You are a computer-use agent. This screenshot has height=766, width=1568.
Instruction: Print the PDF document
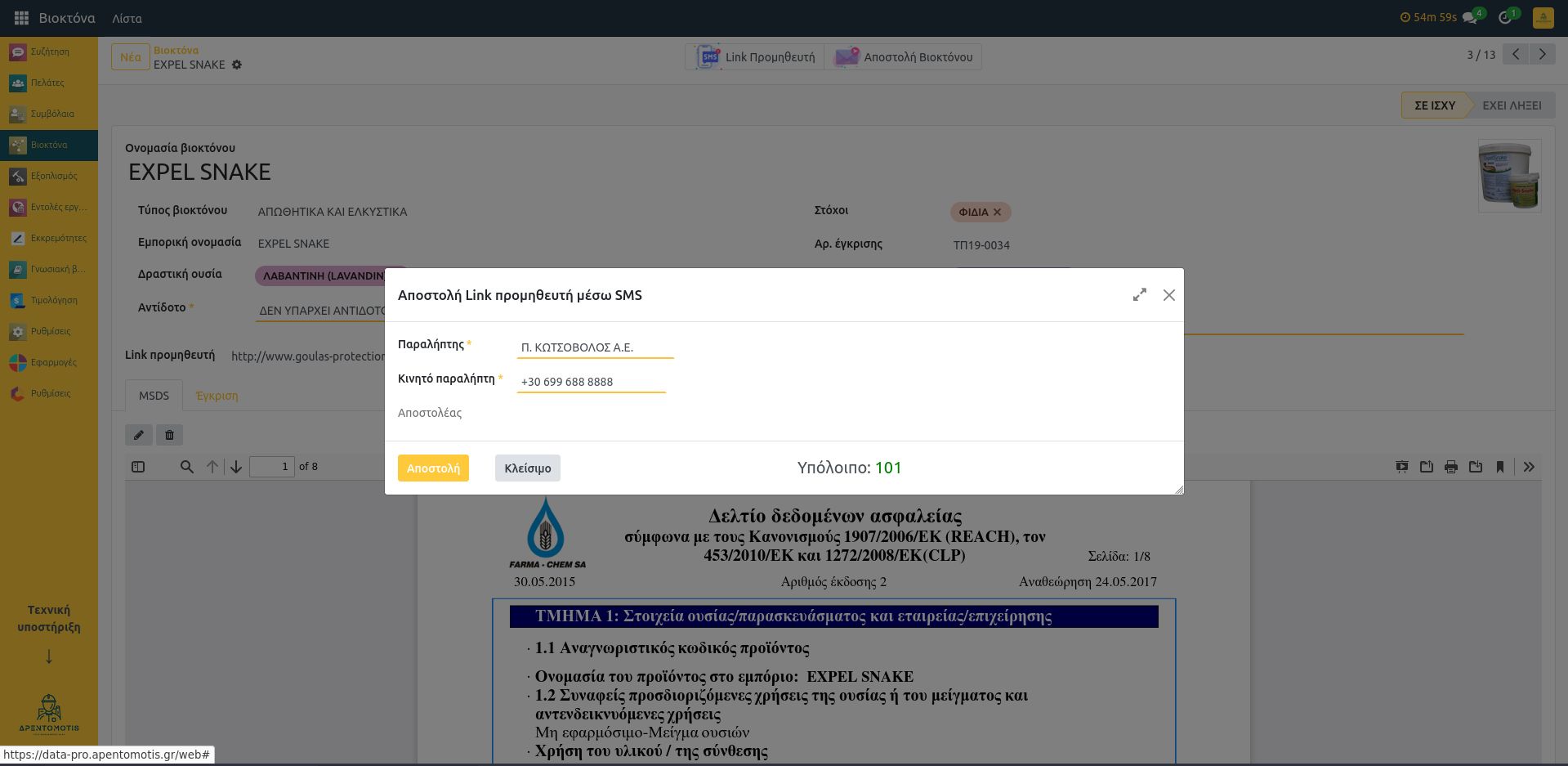pyautogui.click(x=1451, y=467)
